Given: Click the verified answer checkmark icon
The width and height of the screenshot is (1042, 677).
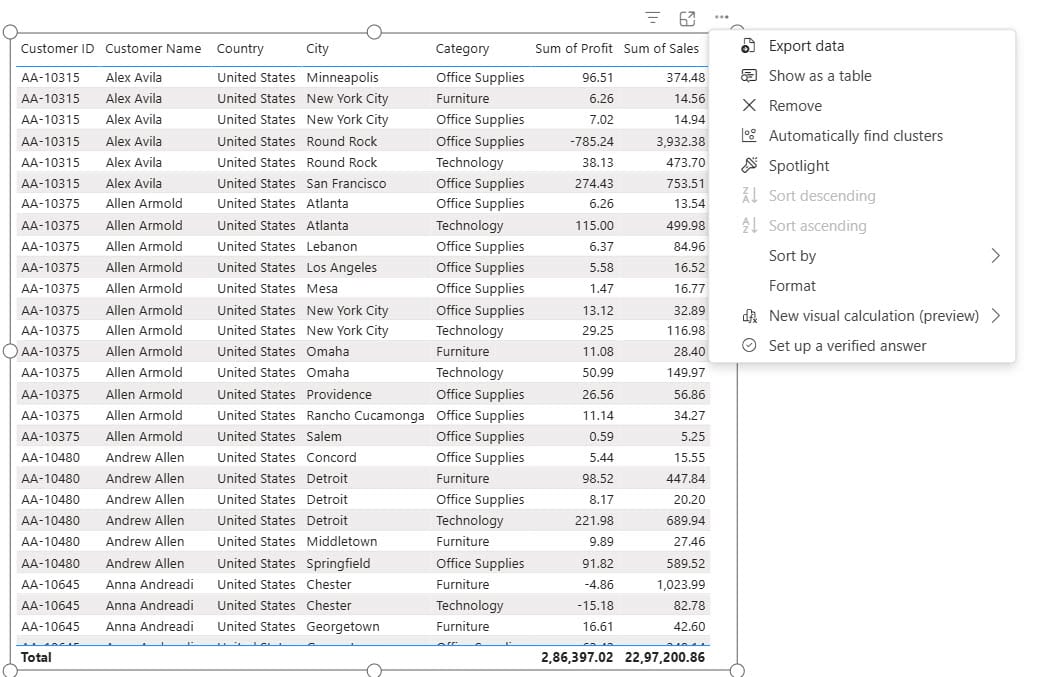Looking at the screenshot, I should [x=749, y=345].
